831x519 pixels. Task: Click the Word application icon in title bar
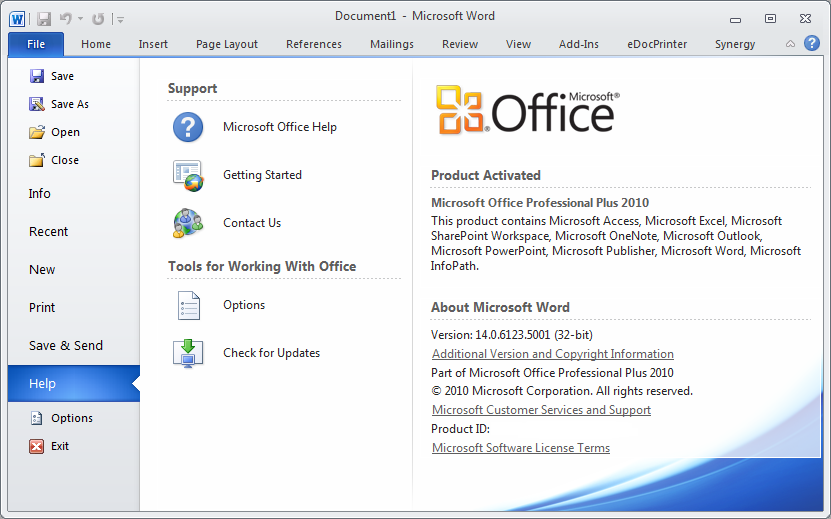click(x=16, y=19)
